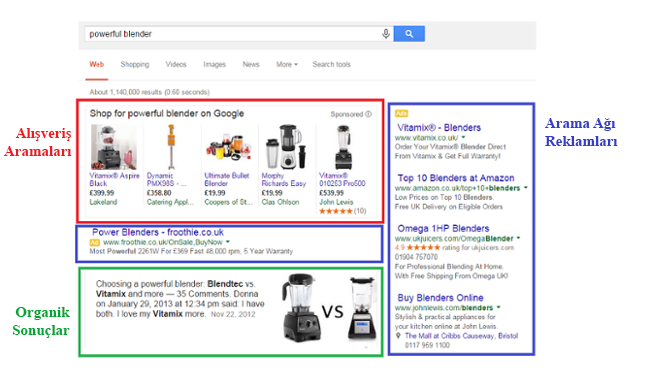This screenshot has height=385, width=650.
Task: Click the microphone voice search icon
Action: pyautogui.click(x=386, y=34)
